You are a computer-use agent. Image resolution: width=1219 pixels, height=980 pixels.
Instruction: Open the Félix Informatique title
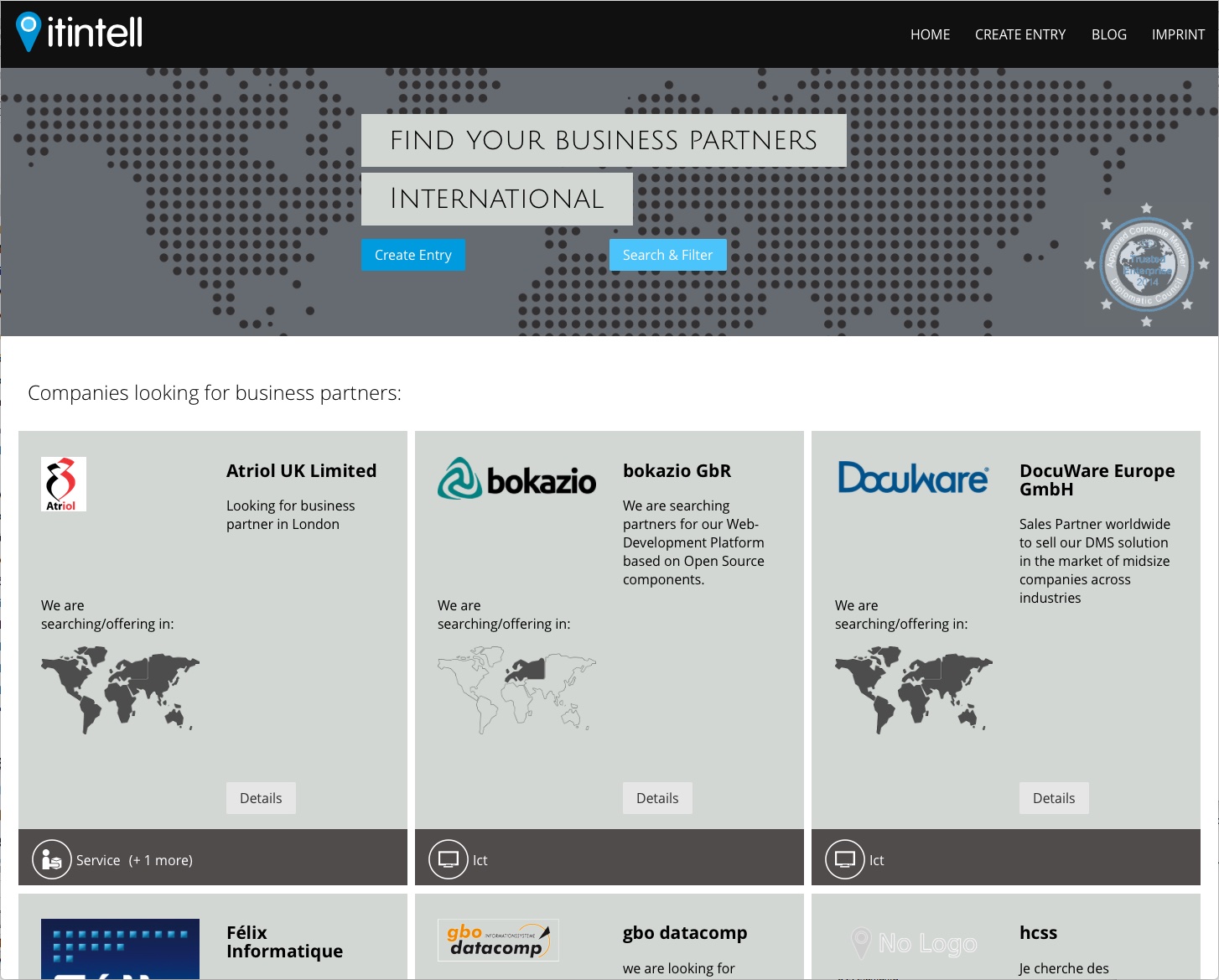click(284, 942)
